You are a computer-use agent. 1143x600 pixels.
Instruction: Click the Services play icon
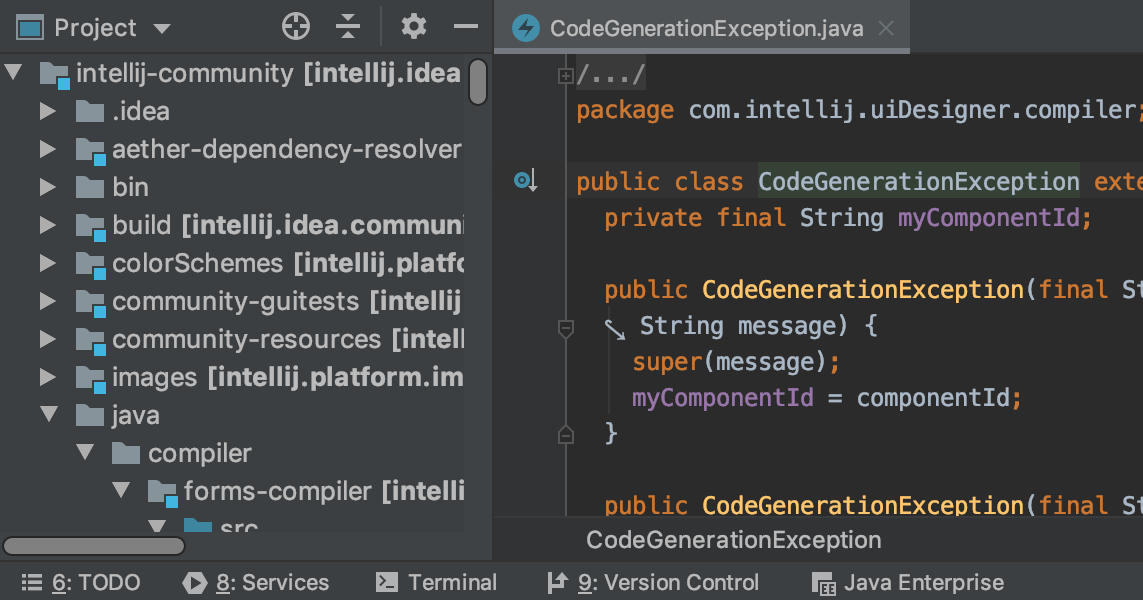194,583
